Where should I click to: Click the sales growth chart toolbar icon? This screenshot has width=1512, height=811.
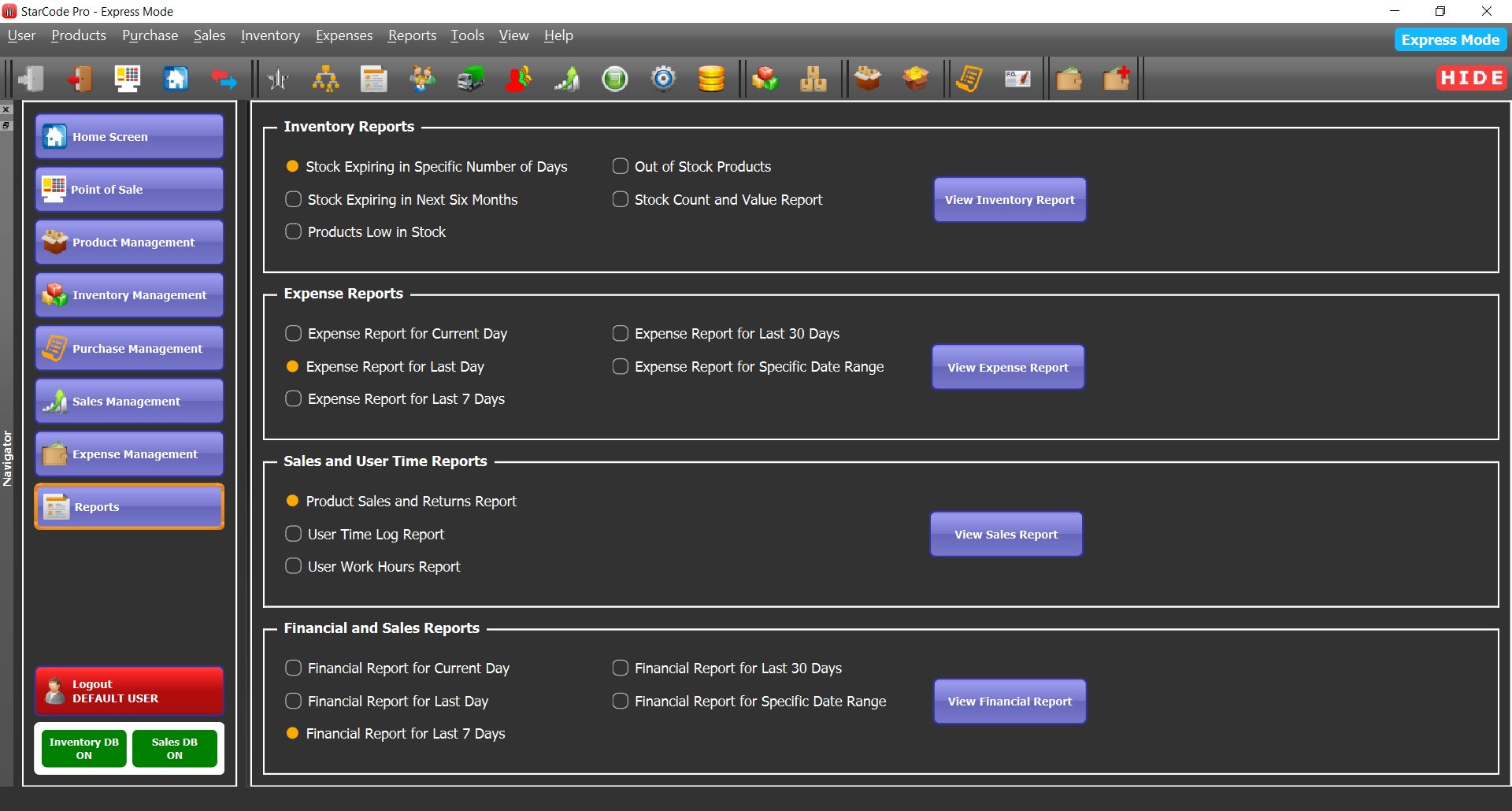[566, 78]
